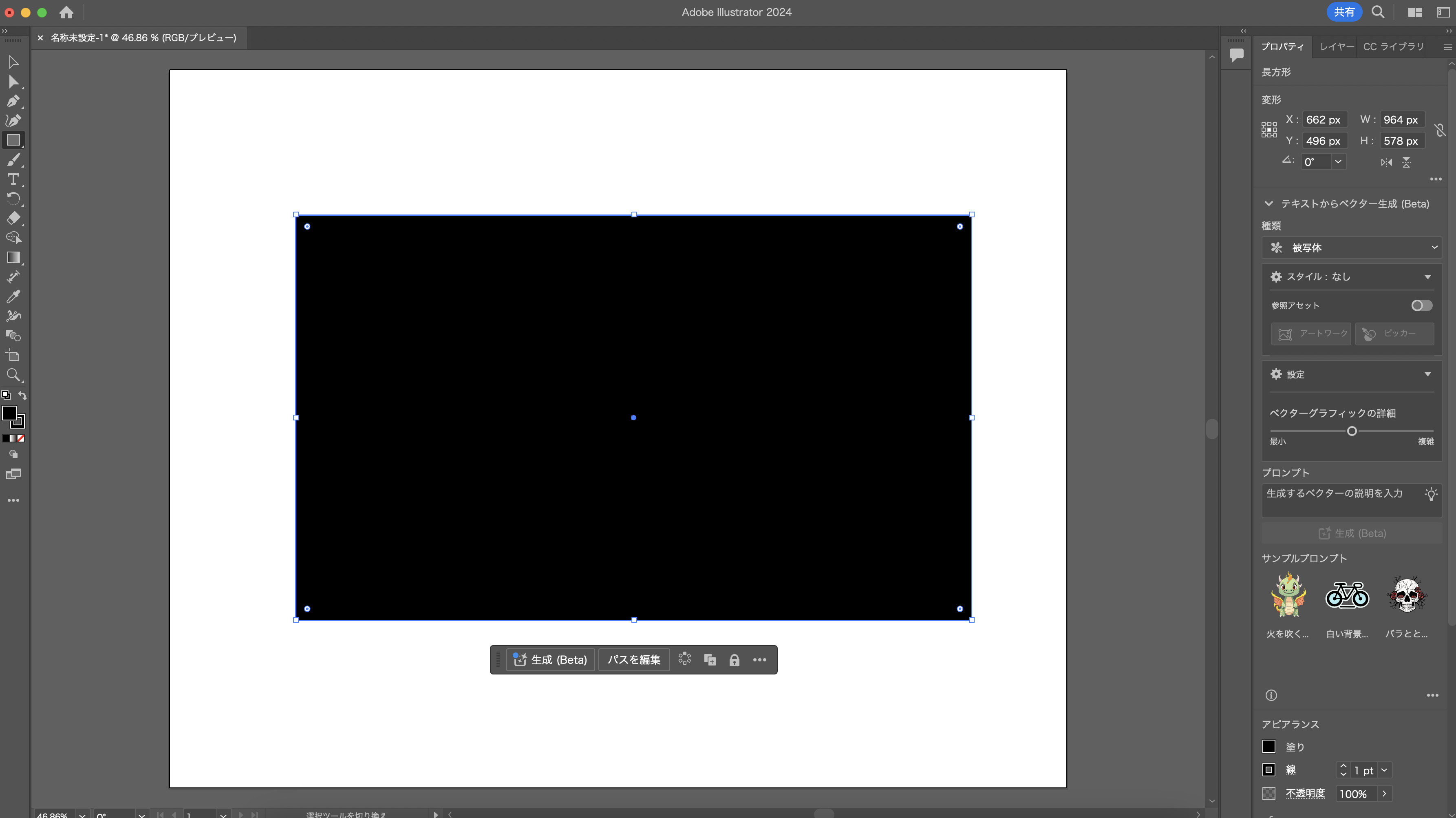Open the stroke weight dropdown
The width and height of the screenshot is (1456, 818).
point(1384,770)
